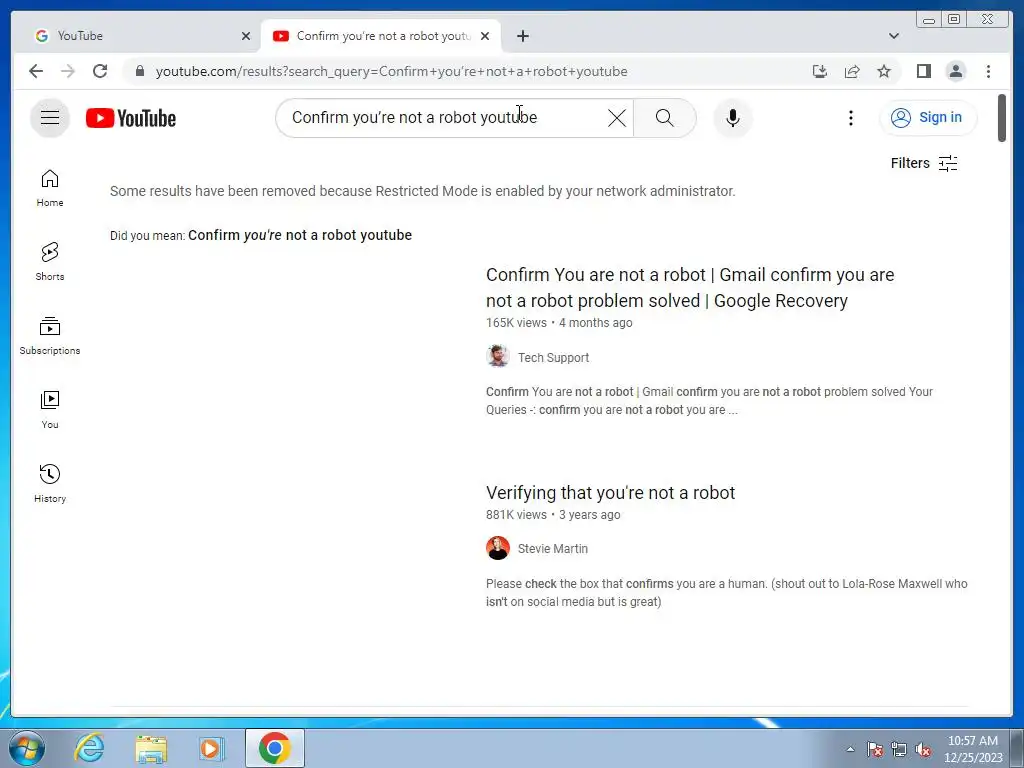Image resolution: width=1024 pixels, height=768 pixels.
Task: Open taskbar clock 10:57 AM
Action: click(x=972, y=749)
